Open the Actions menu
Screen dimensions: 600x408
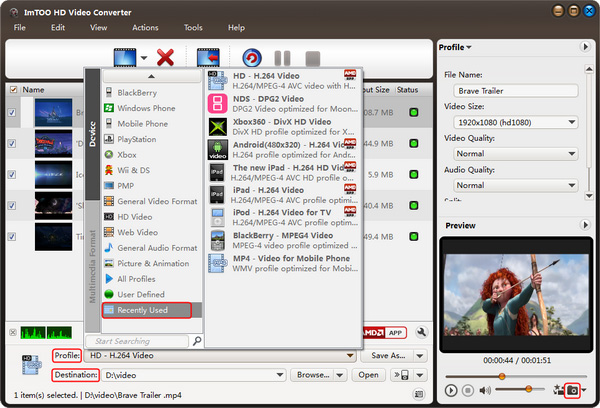pos(145,28)
